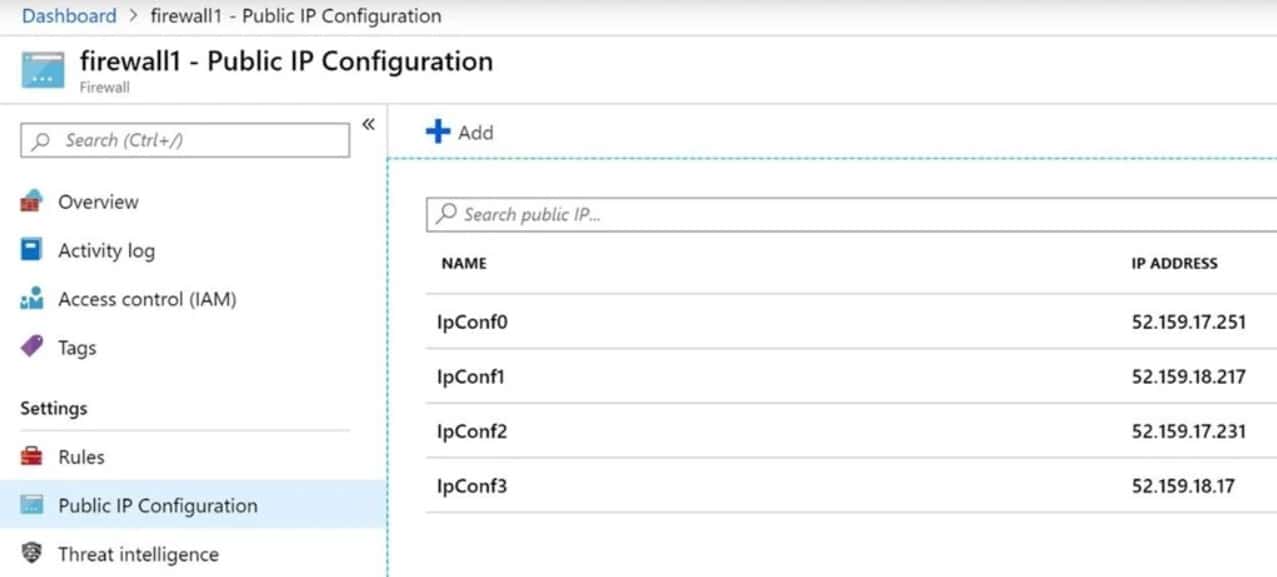Open the Activity log menu item
This screenshot has height=577, width=1277.
[x=106, y=251]
